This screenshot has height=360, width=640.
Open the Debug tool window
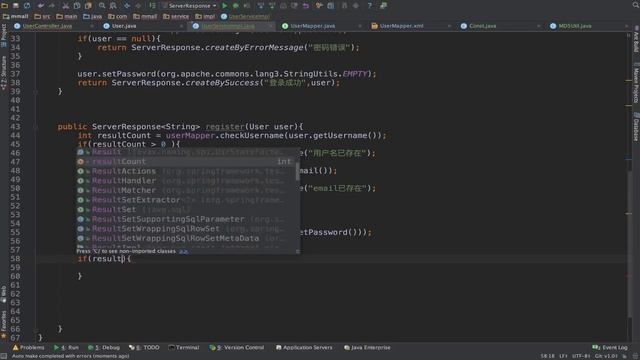(104, 348)
